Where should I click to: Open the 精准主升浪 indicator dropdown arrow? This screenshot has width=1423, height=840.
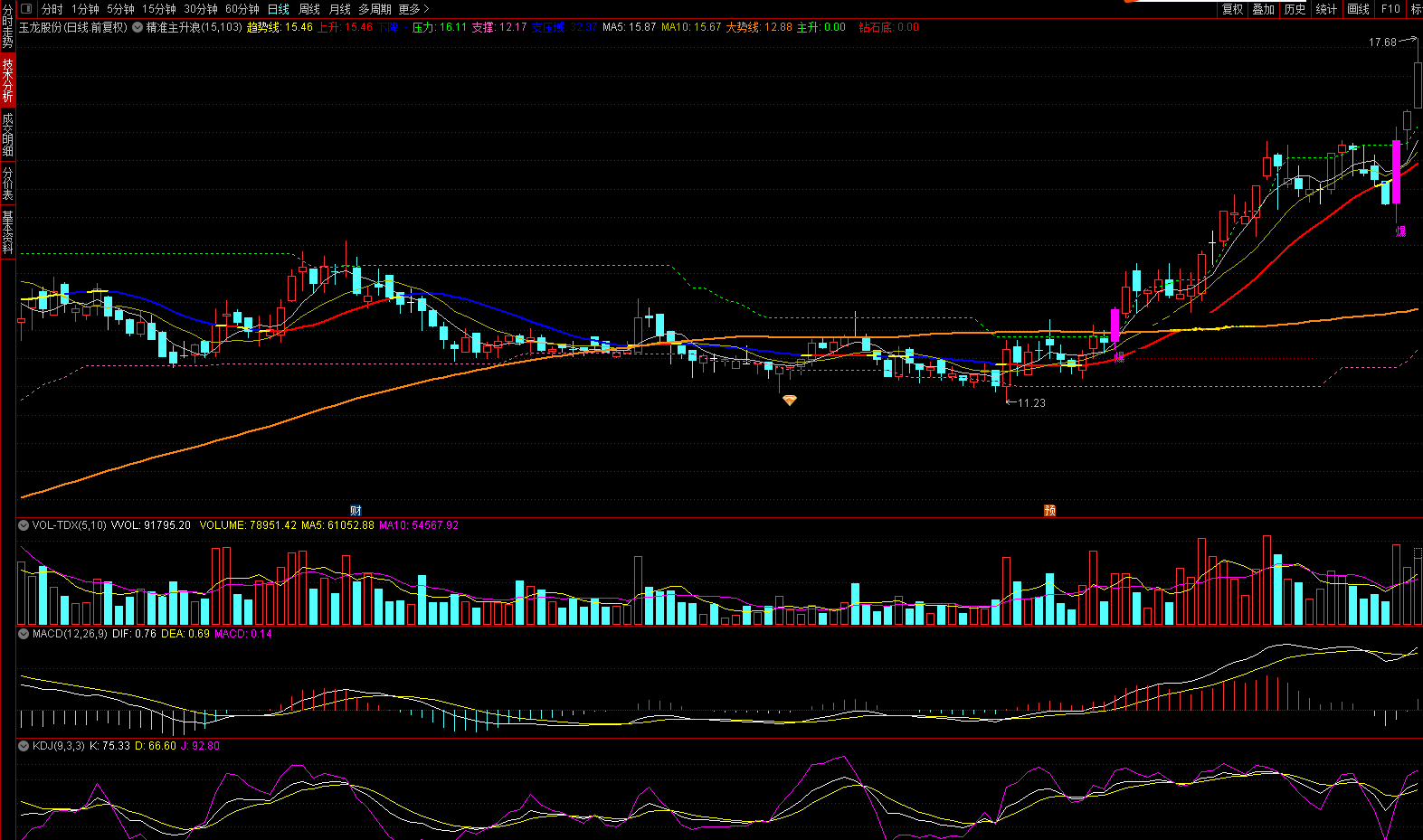click(x=138, y=27)
